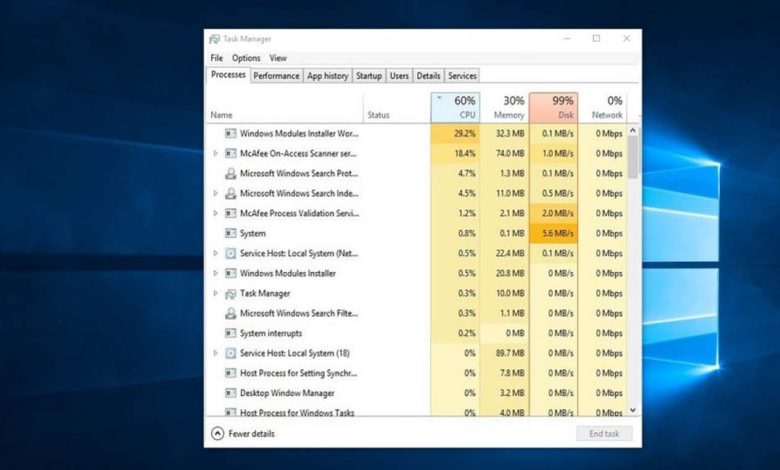Click the Host Process for Setting Synchronization icon

pyautogui.click(x=230, y=373)
